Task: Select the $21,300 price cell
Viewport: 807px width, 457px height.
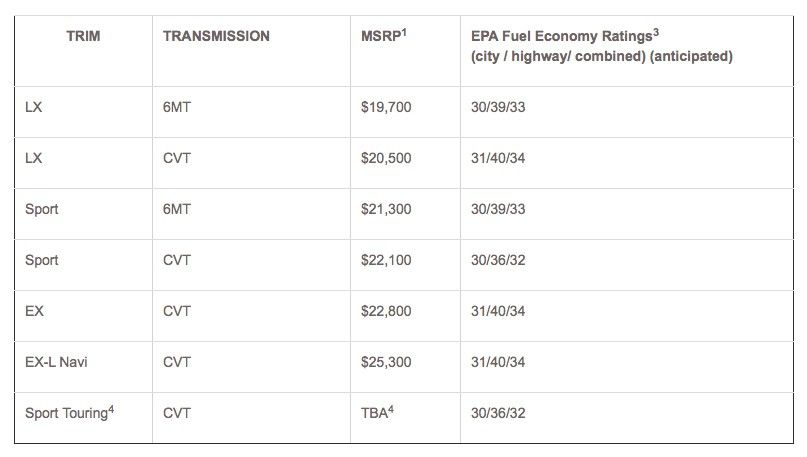Action: (386, 209)
